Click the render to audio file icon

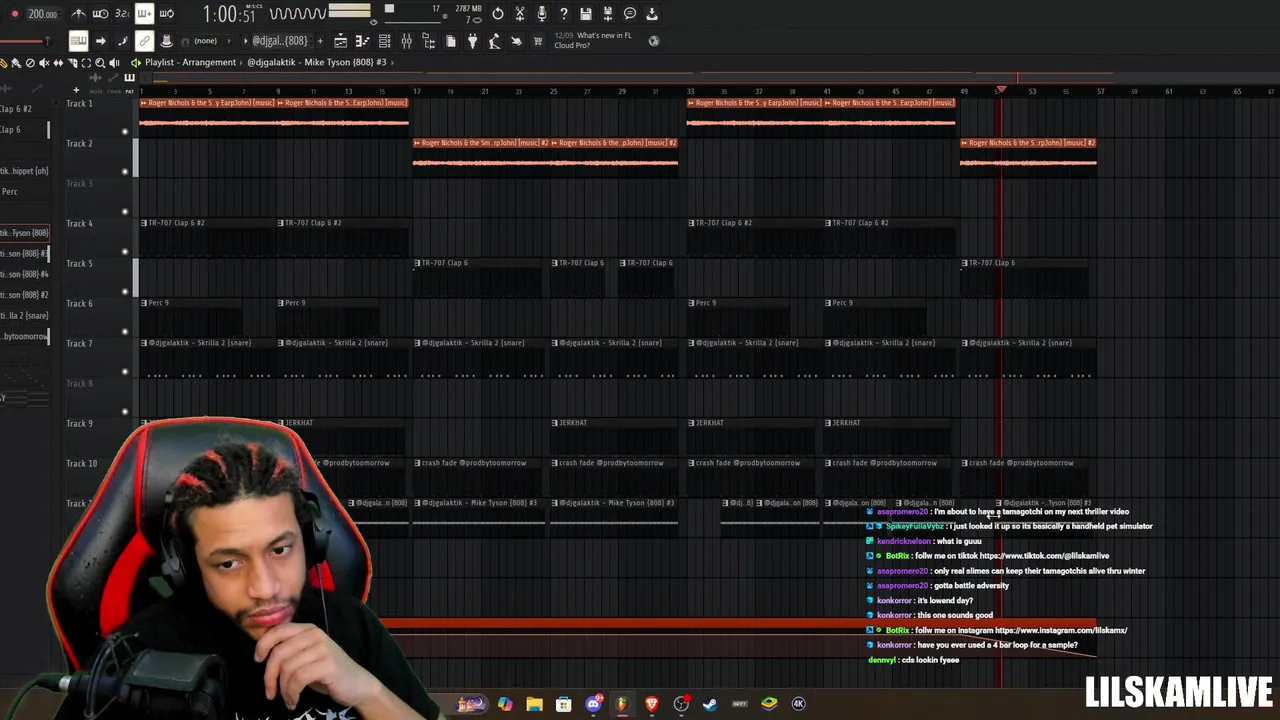[608, 14]
